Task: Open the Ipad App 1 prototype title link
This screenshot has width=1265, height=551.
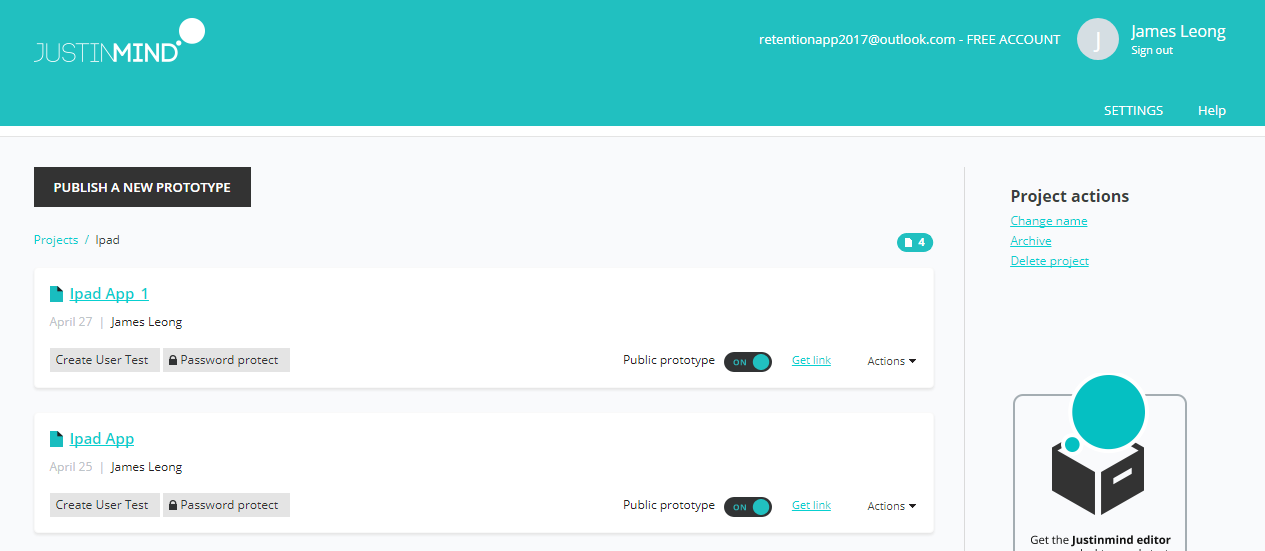Action: point(109,294)
